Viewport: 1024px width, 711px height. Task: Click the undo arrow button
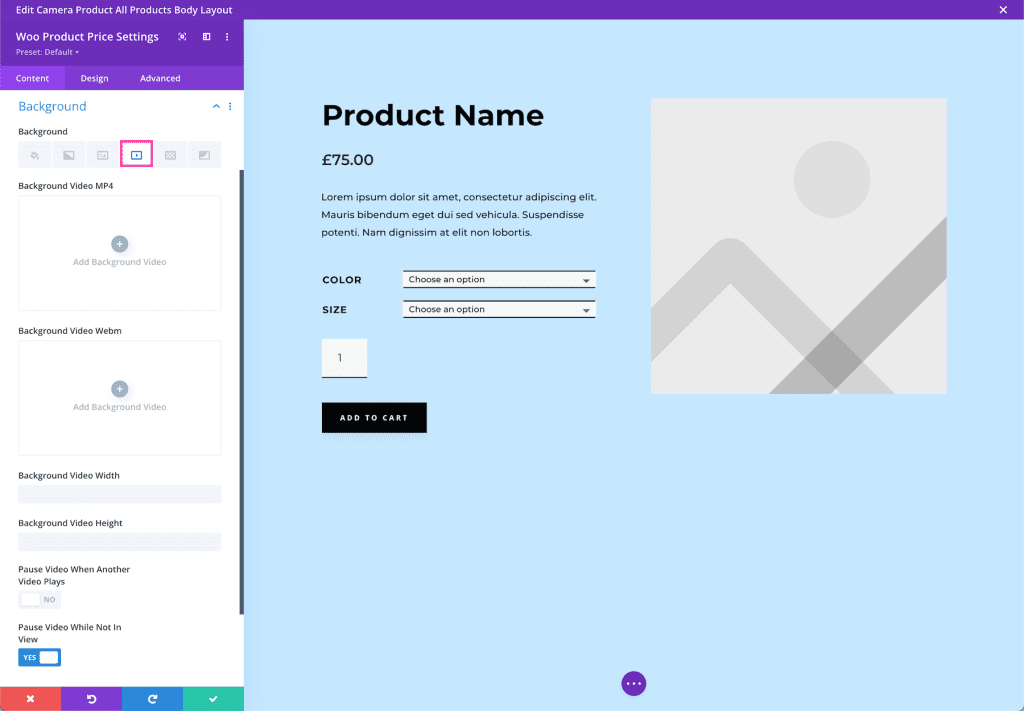click(x=91, y=698)
